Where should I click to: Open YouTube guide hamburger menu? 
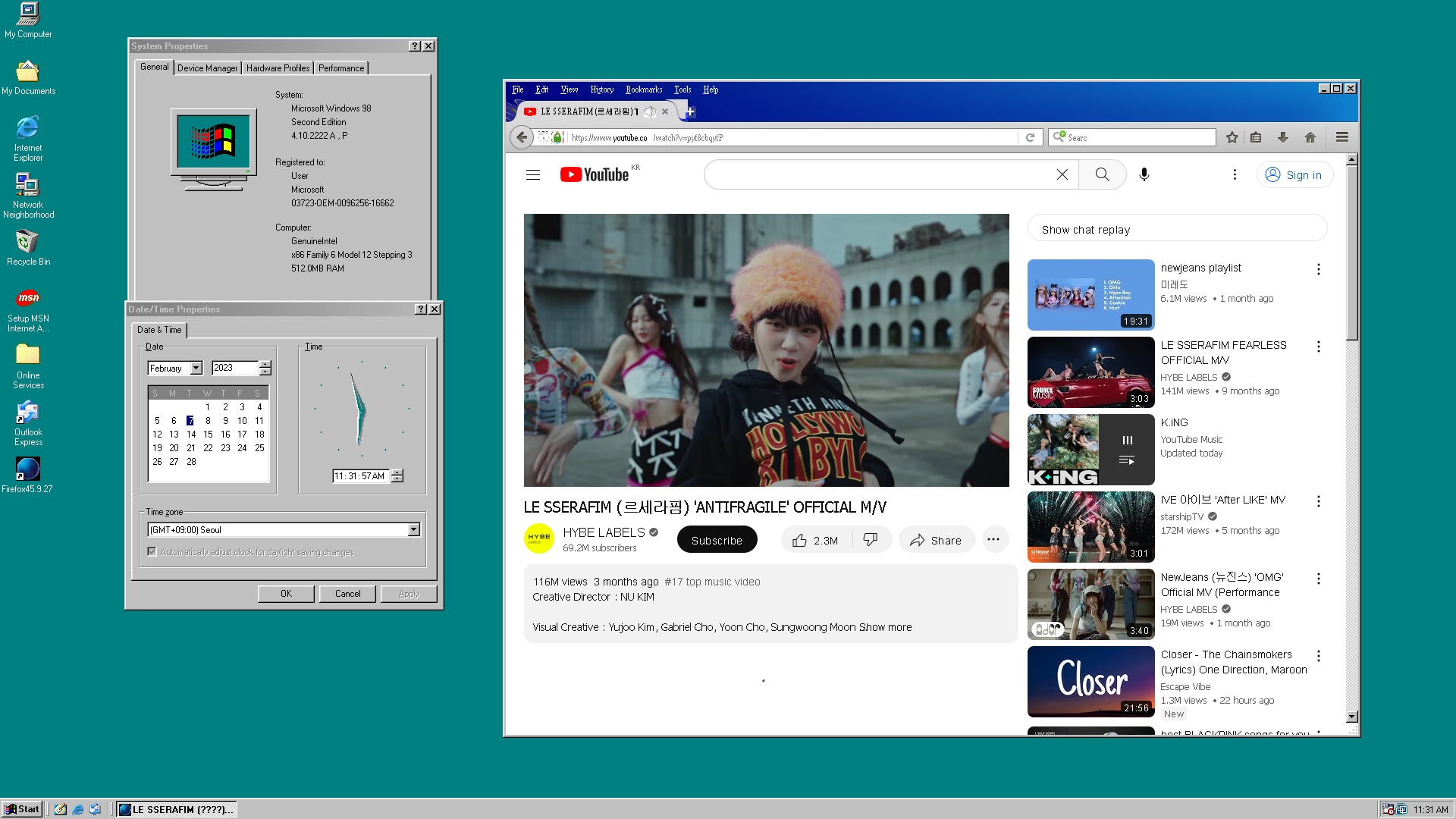(x=533, y=175)
